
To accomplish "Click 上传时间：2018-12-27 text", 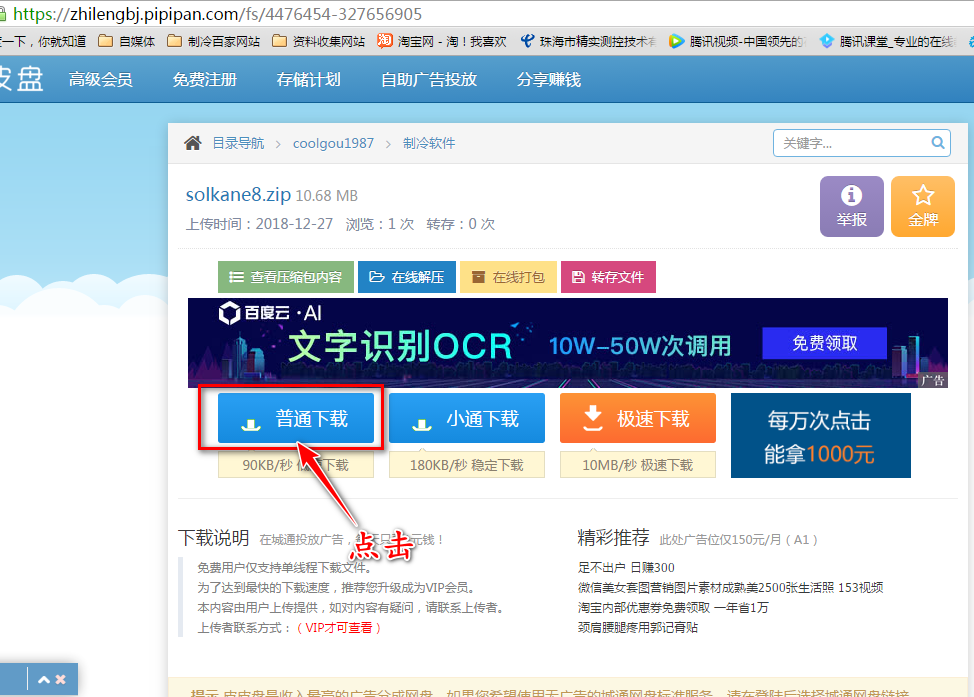I will tap(260, 224).
